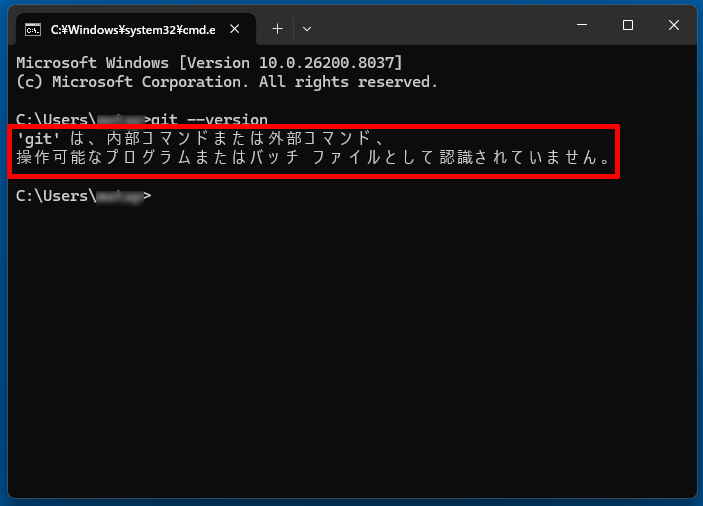Click the 操作可能なプログラム error line

tap(313, 157)
